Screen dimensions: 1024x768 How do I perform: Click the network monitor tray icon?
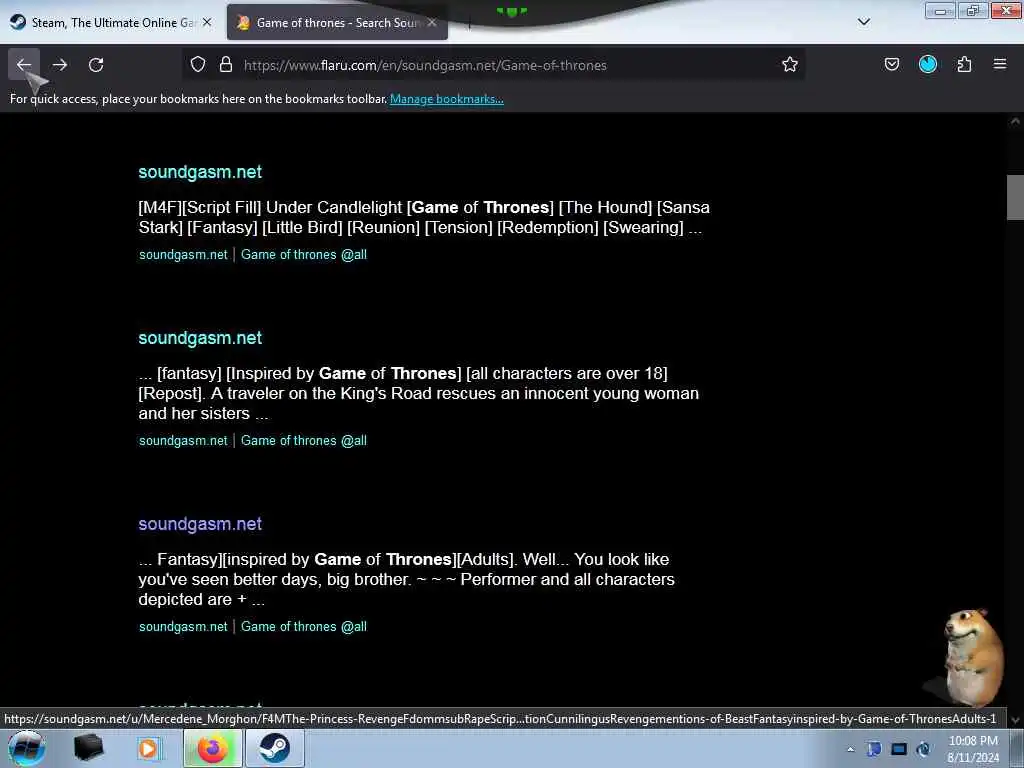pyautogui.click(x=899, y=749)
